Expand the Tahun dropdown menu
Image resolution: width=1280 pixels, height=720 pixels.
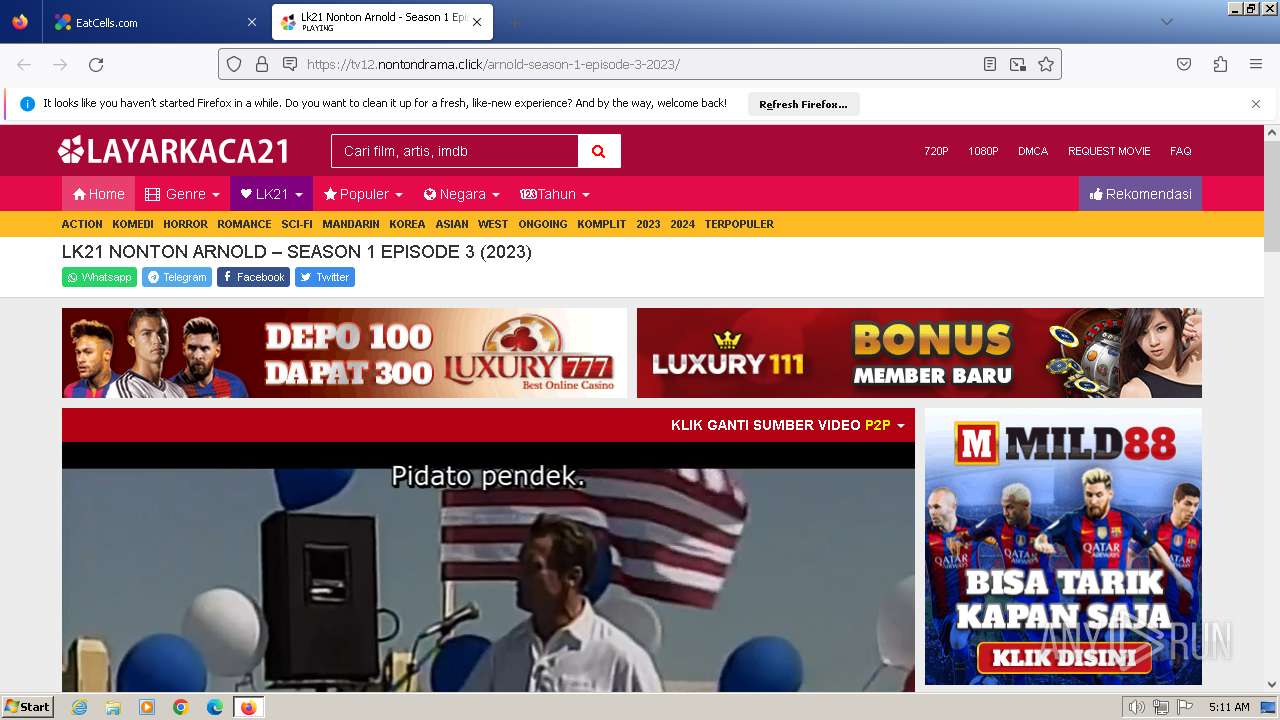[555, 194]
